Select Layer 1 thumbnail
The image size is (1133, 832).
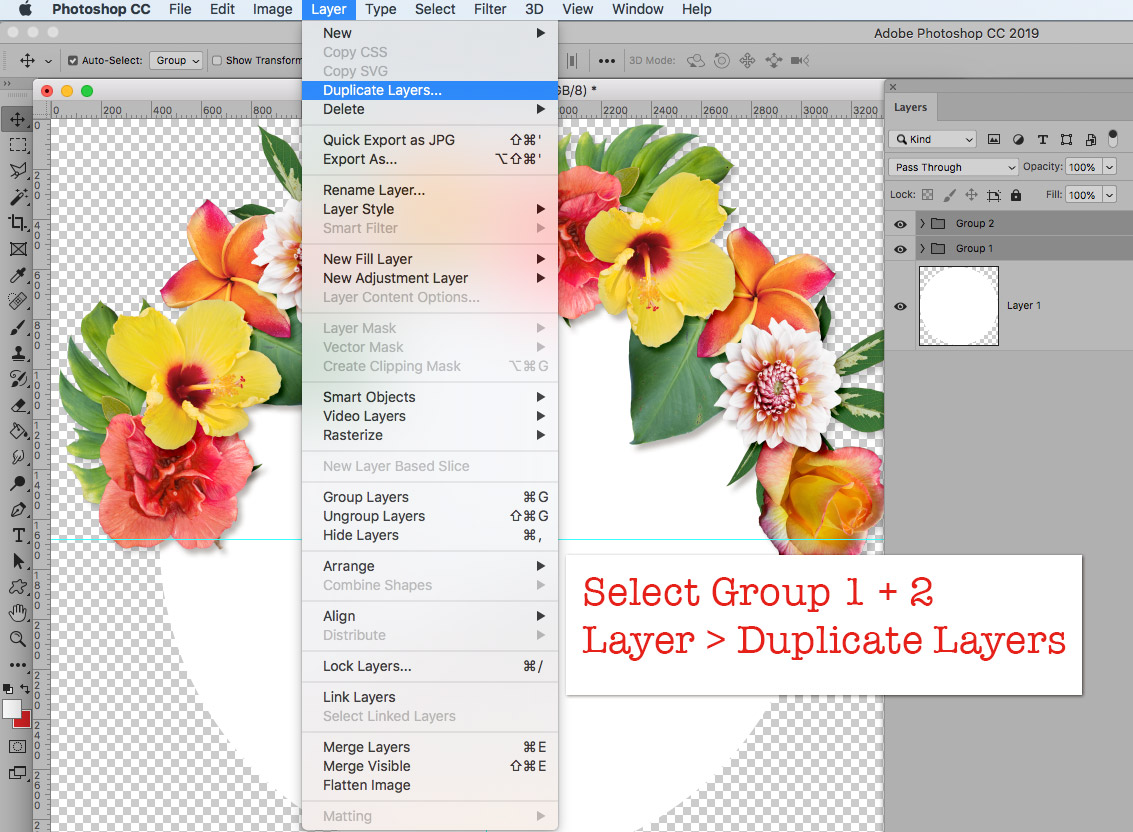(x=959, y=306)
